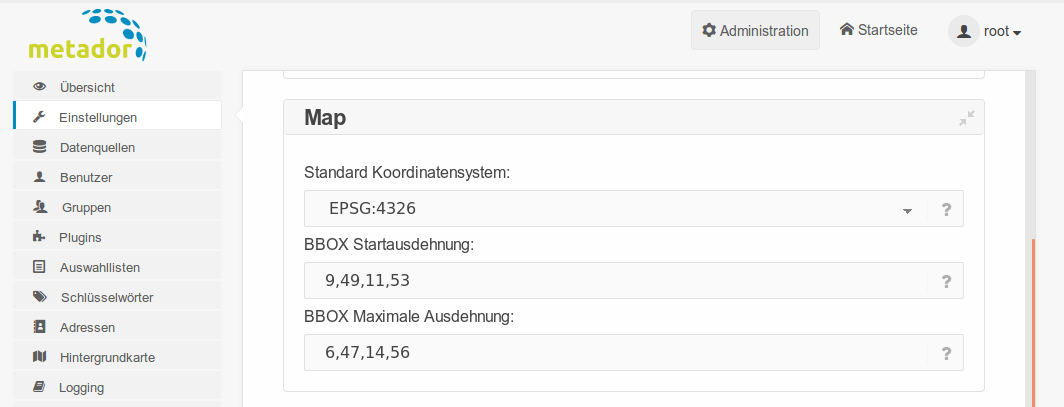Click the book icon for Logging
This screenshot has width=1064, height=407.
click(x=39, y=387)
